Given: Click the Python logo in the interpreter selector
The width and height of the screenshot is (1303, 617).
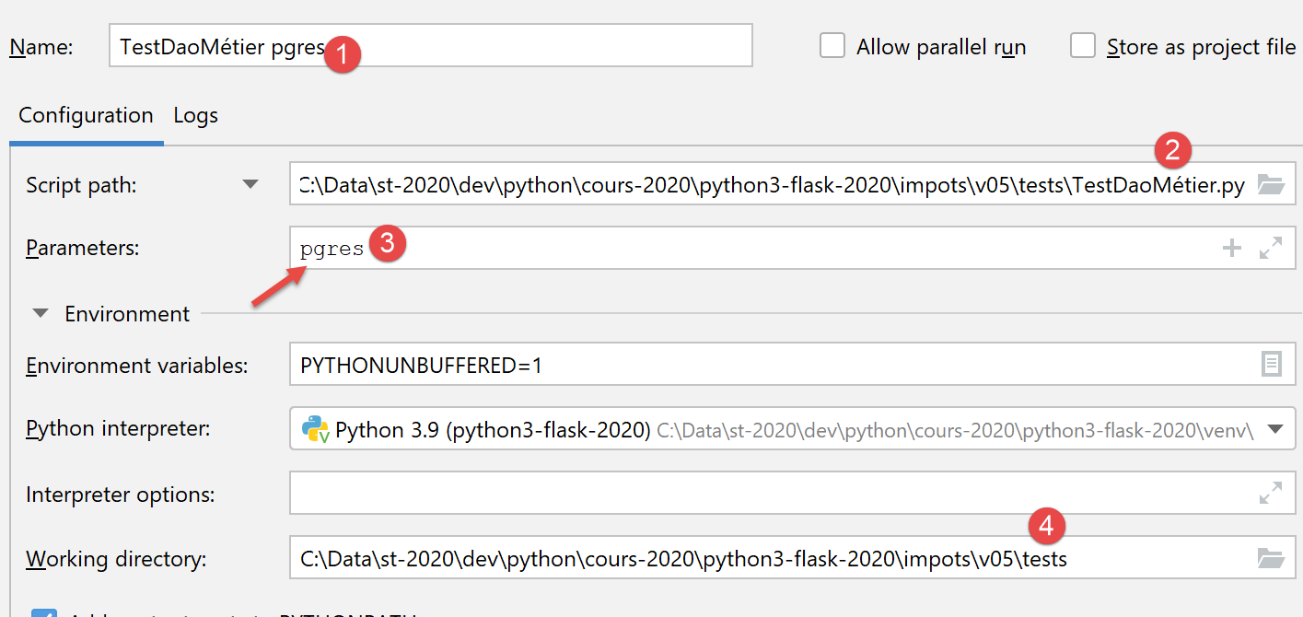Looking at the screenshot, I should 316,430.
